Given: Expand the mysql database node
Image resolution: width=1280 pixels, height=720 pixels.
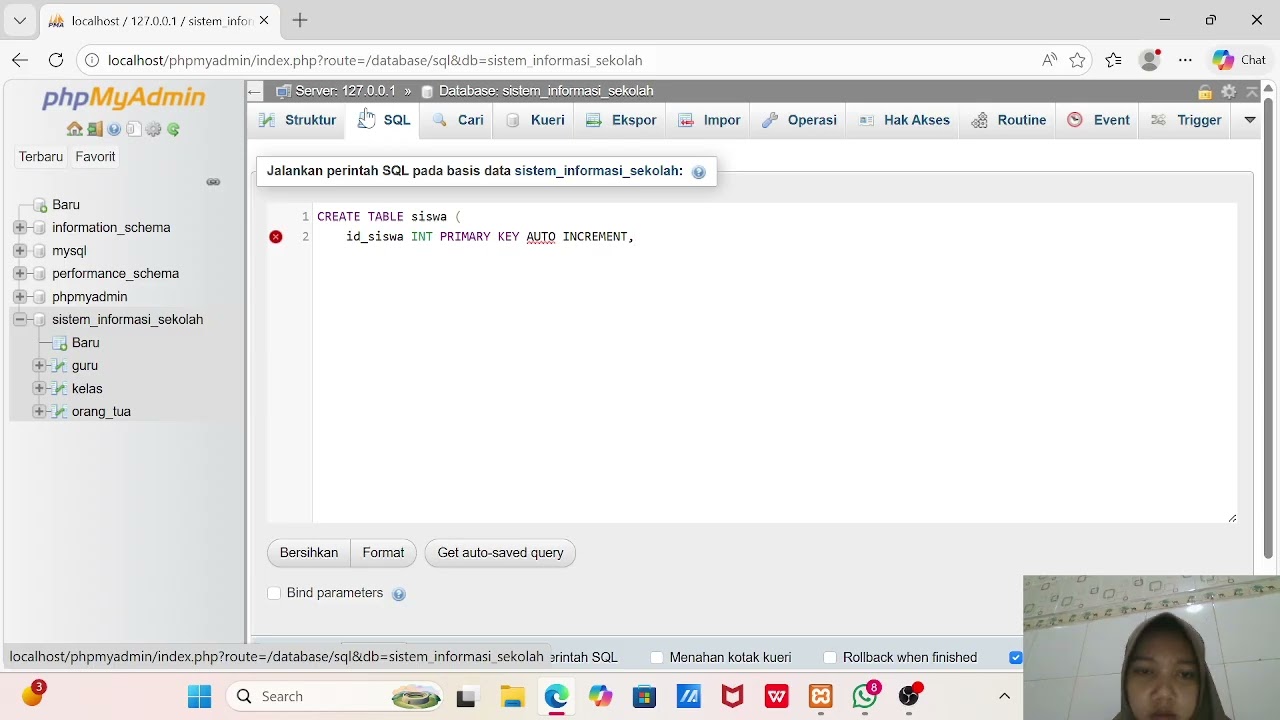Looking at the screenshot, I should (19, 251).
